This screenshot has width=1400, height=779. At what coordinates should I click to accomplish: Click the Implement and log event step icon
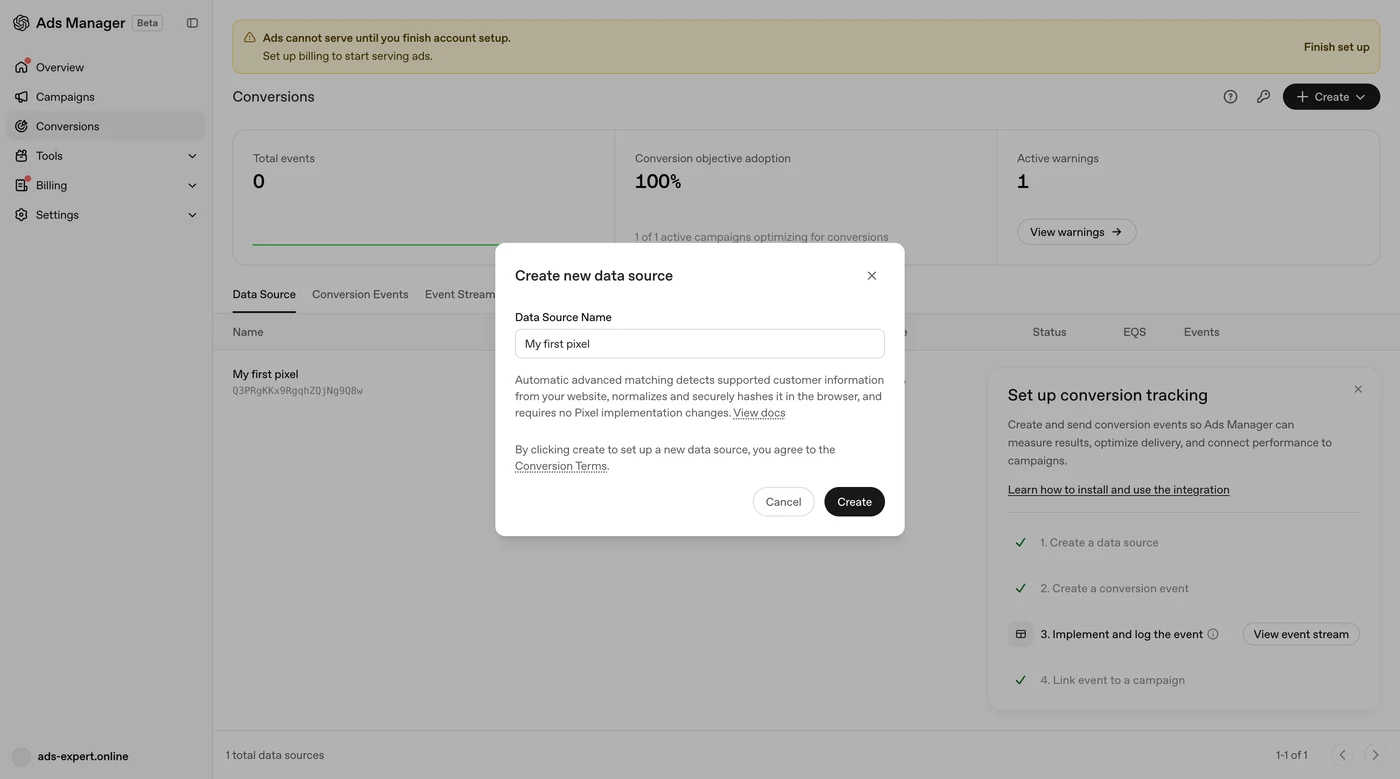(x=1020, y=634)
